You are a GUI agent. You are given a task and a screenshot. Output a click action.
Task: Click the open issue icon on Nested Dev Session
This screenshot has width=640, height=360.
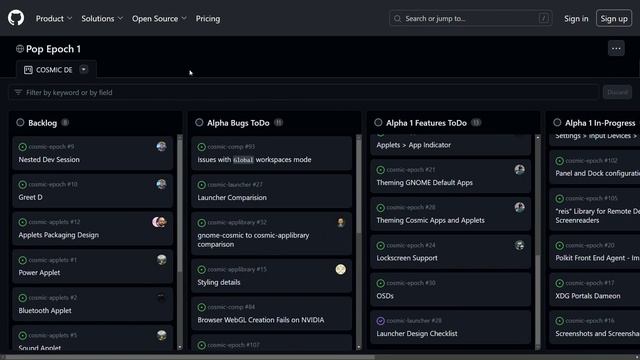[22, 147]
